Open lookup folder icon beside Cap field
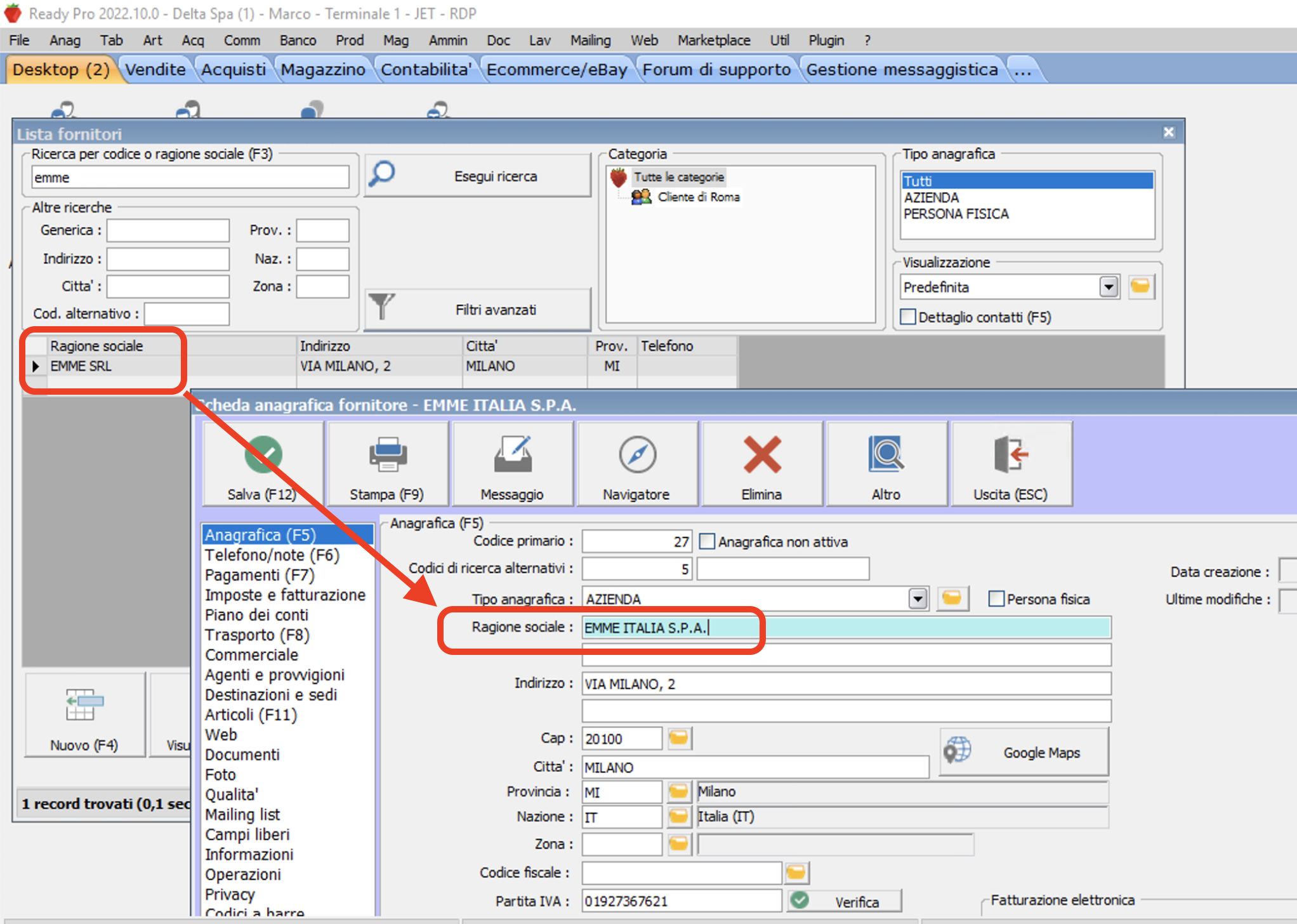 click(678, 738)
